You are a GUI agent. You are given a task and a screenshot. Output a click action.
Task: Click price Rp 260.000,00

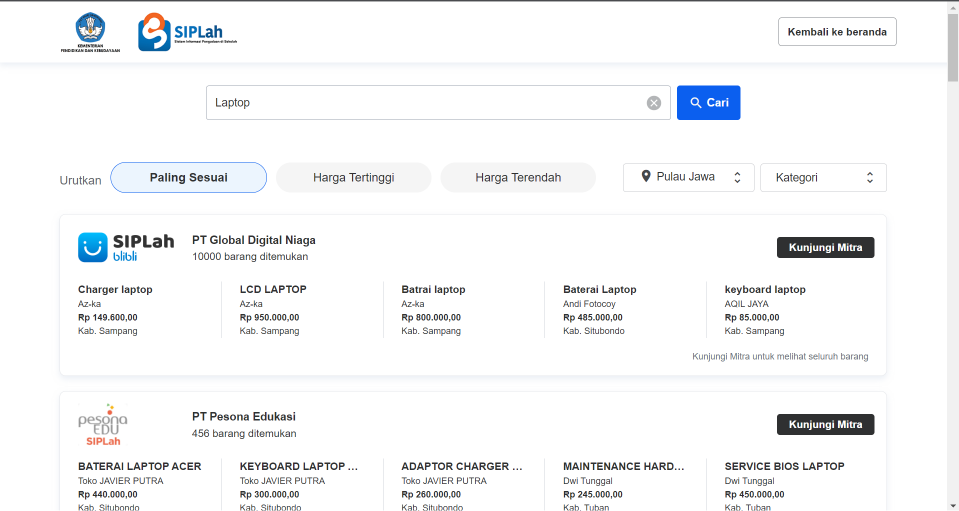[x=431, y=494]
